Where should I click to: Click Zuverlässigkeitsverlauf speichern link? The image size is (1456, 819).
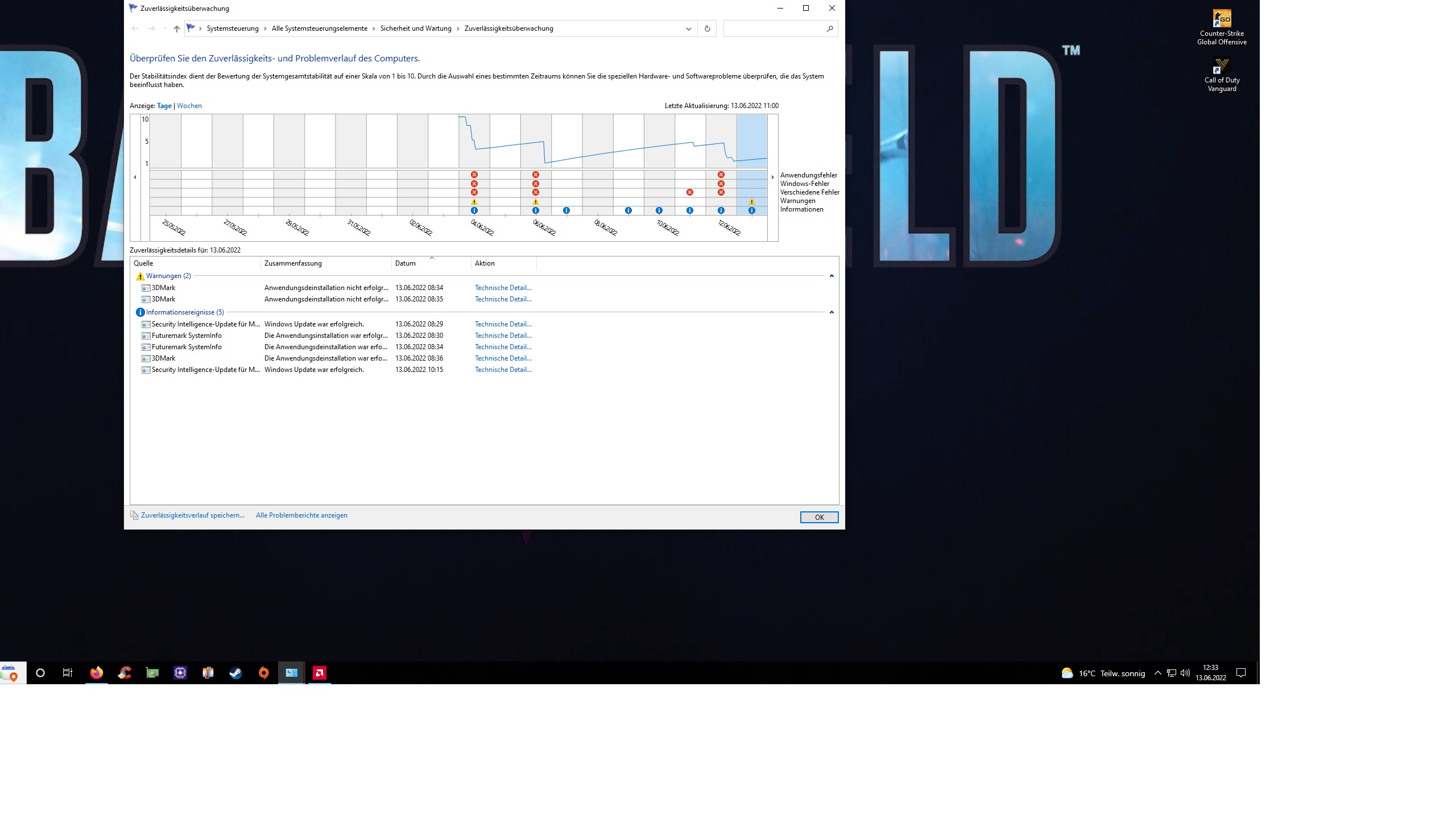pos(192,515)
